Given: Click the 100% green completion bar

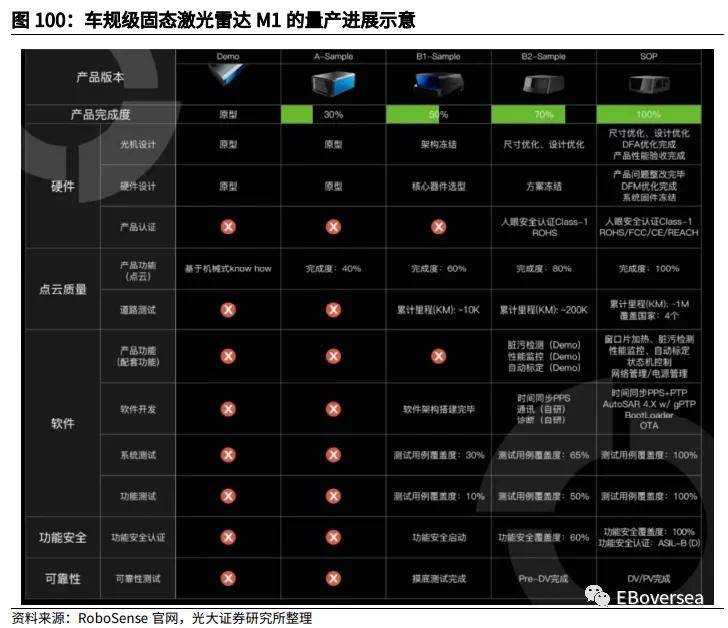Looking at the screenshot, I should 649,114.
